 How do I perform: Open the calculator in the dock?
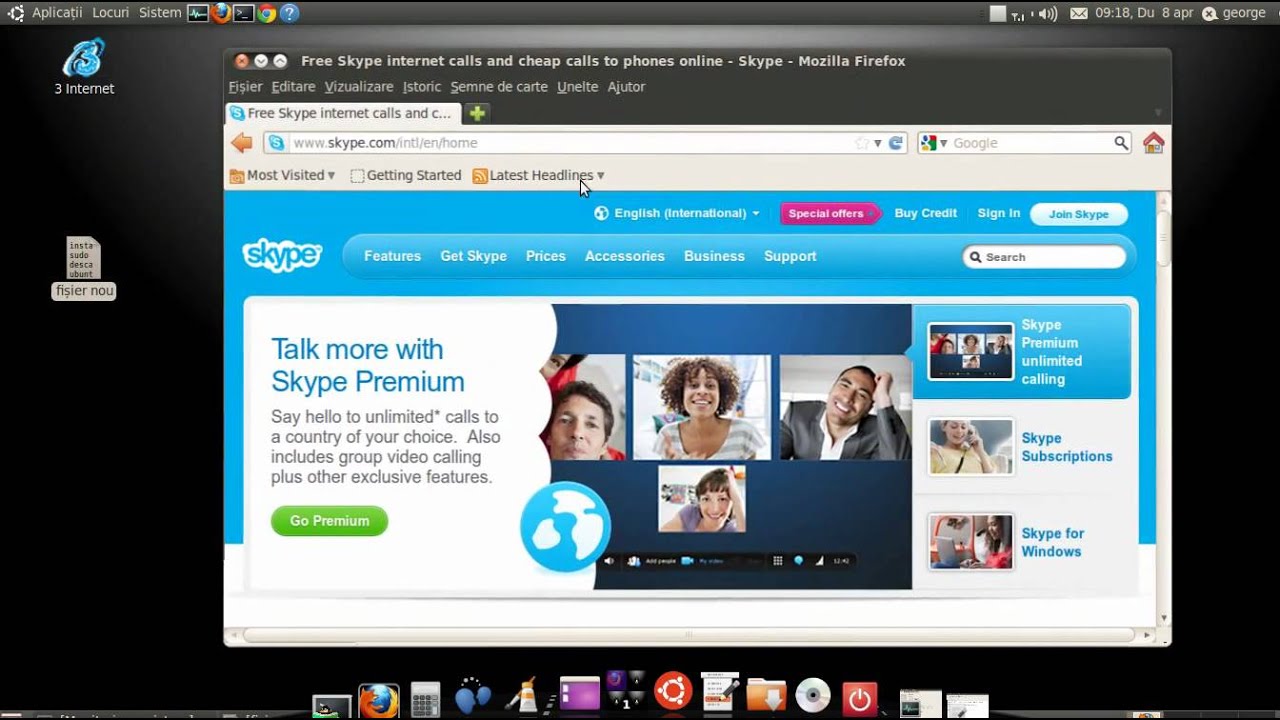point(425,701)
